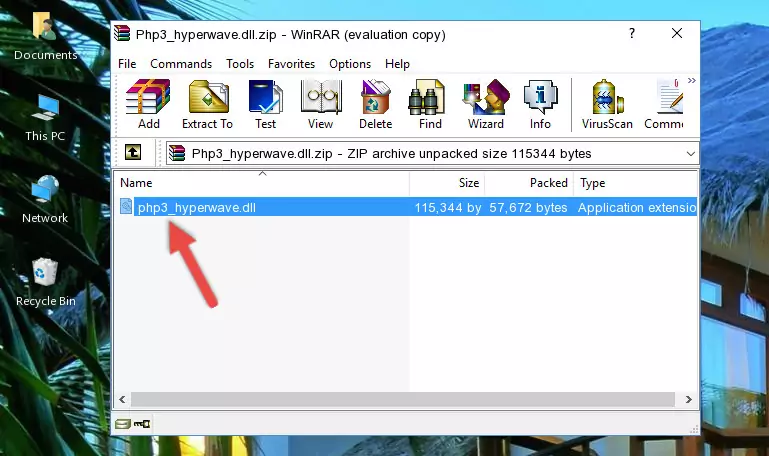This screenshot has height=456, width=769.
Task: Select the php3_hyperwave.dll file name
Action: [197, 207]
